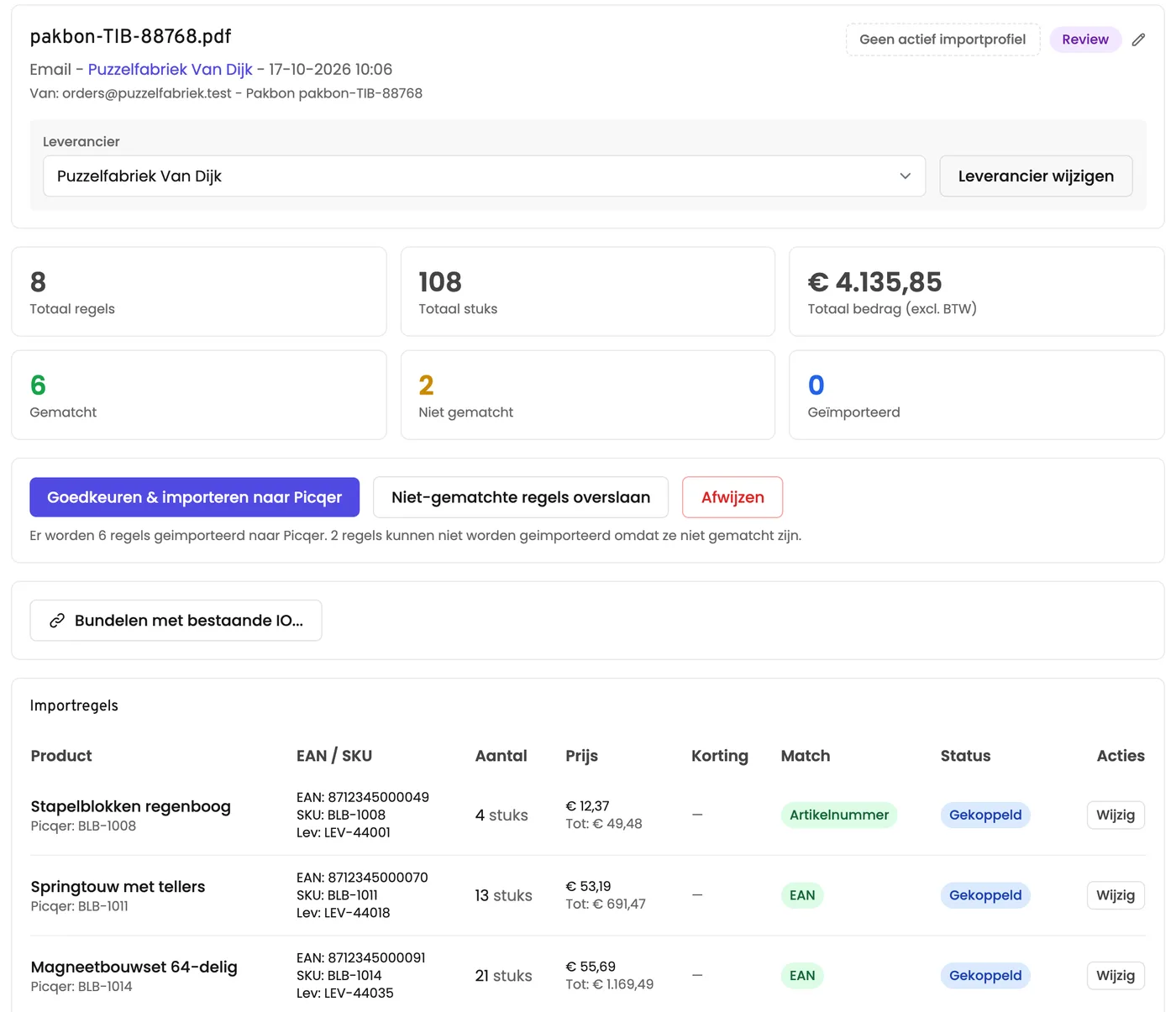Click the EAN / SKU column header
Screen dimensions: 1176x1012
point(334,756)
